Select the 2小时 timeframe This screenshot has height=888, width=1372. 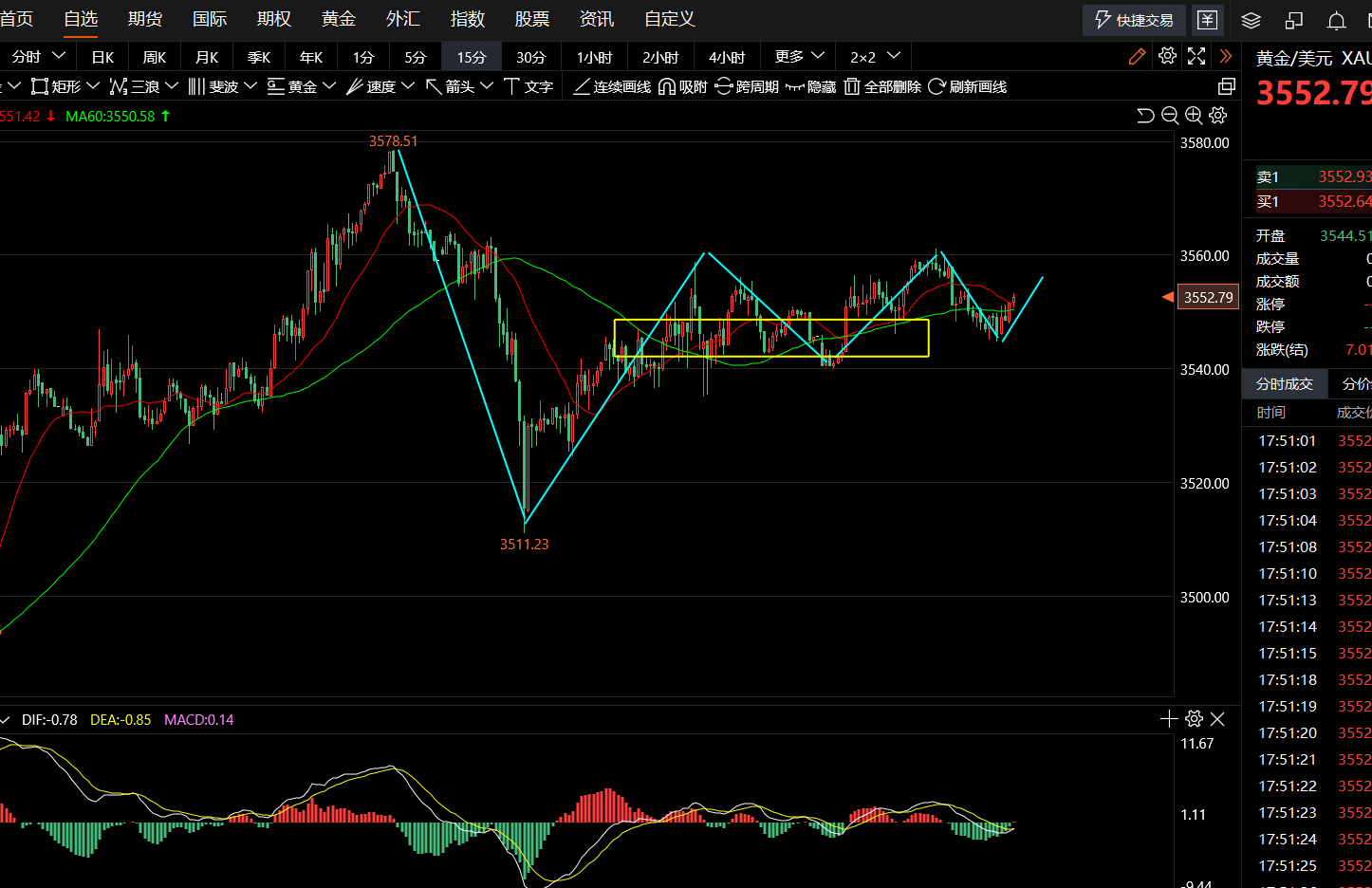660,57
